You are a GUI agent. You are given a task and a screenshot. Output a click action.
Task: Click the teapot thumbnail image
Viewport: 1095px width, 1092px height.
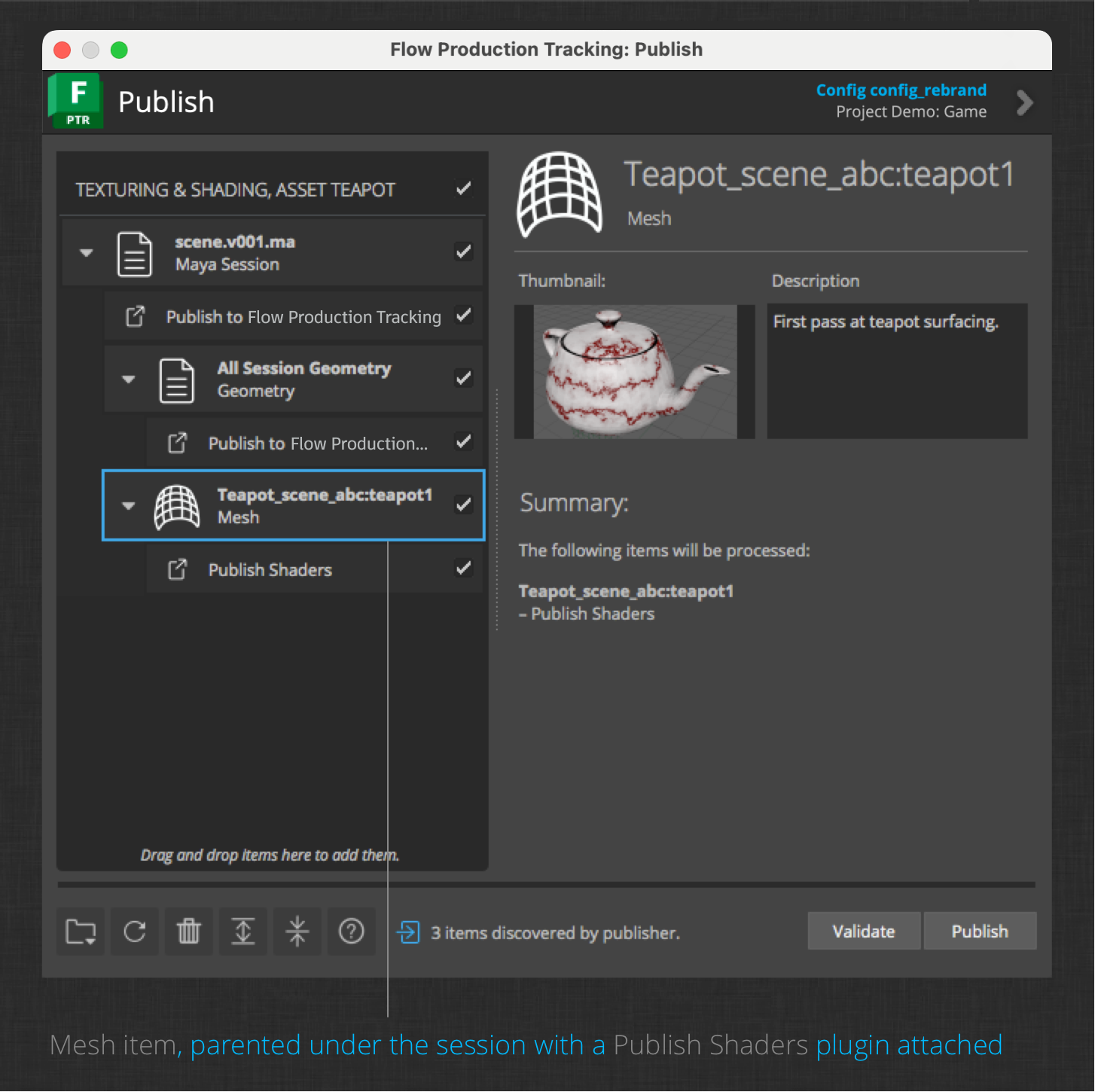[635, 371]
